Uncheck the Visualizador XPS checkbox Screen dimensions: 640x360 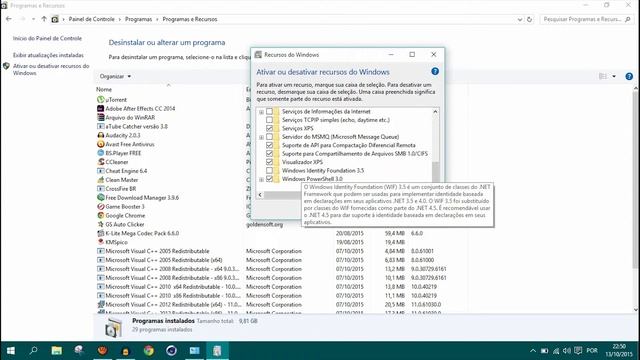tap(269, 162)
